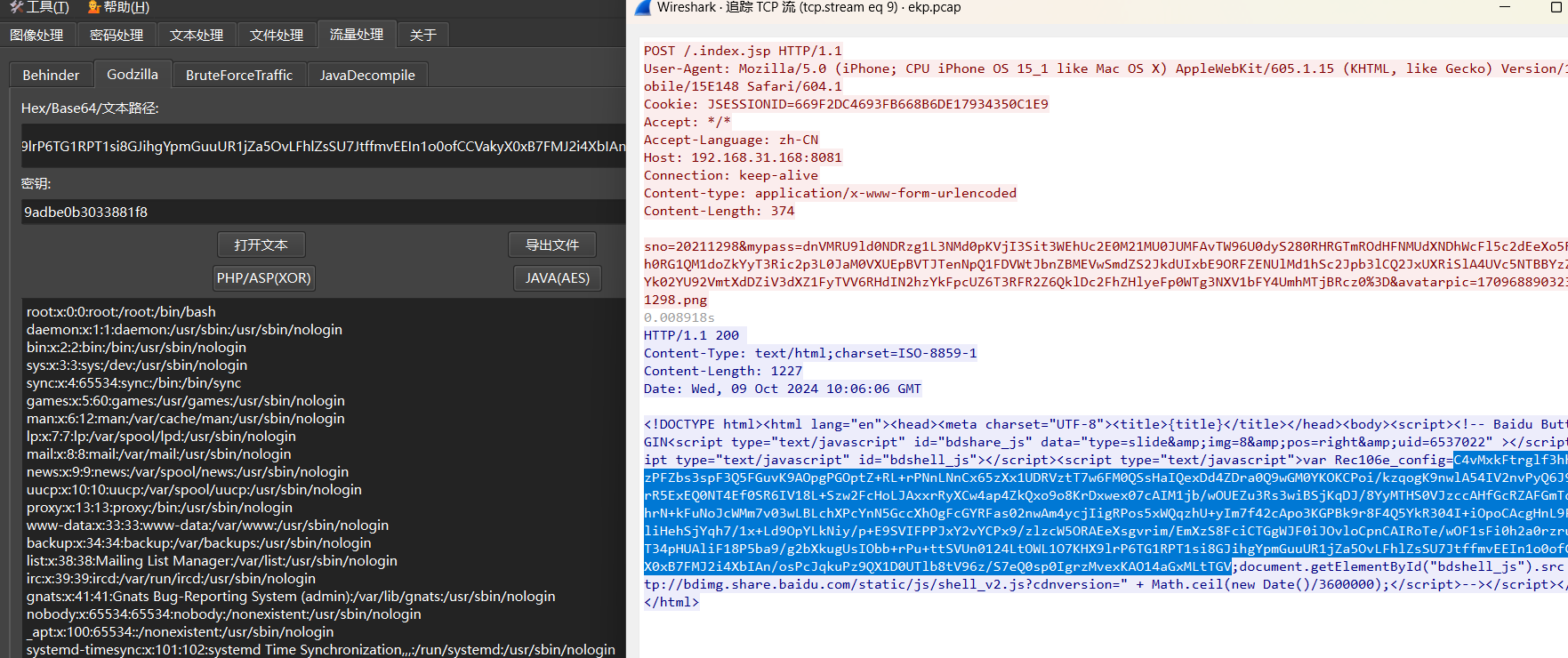Click the 0.008918s time delta text
Screen dimensions: 1568x658
click(x=679, y=317)
